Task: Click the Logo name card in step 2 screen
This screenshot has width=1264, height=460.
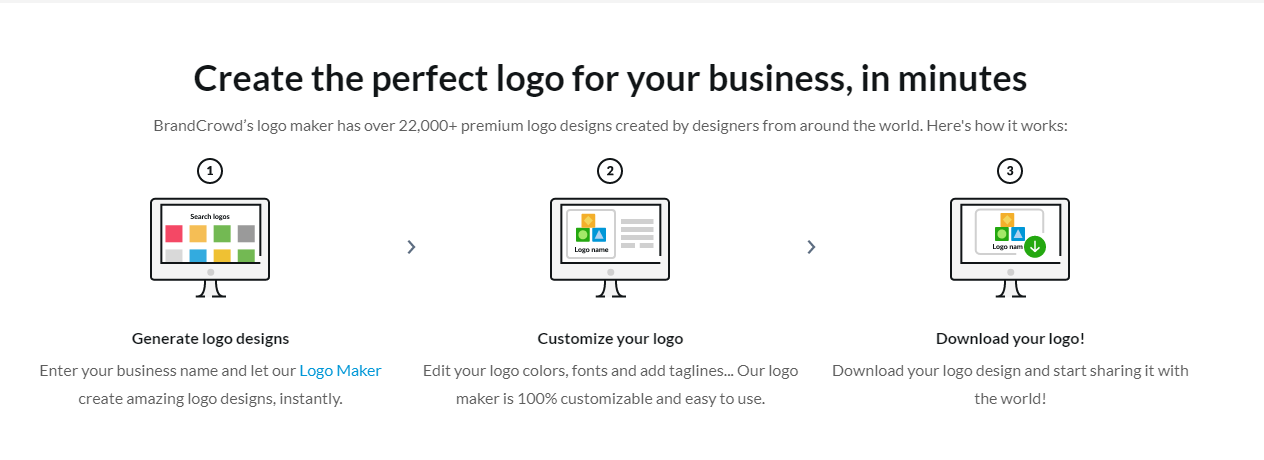Action: (x=591, y=233)
